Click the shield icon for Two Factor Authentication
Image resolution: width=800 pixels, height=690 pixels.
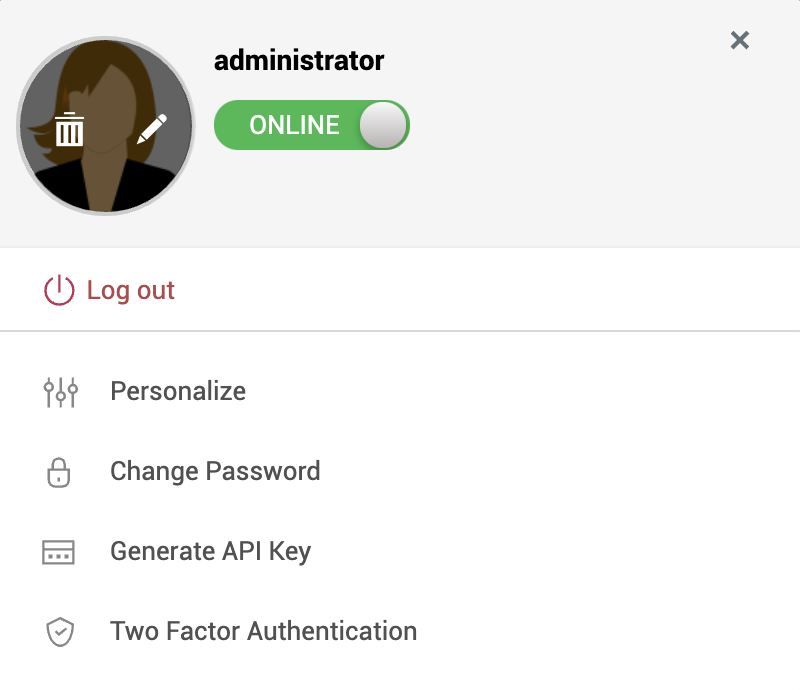pos(60,632)
